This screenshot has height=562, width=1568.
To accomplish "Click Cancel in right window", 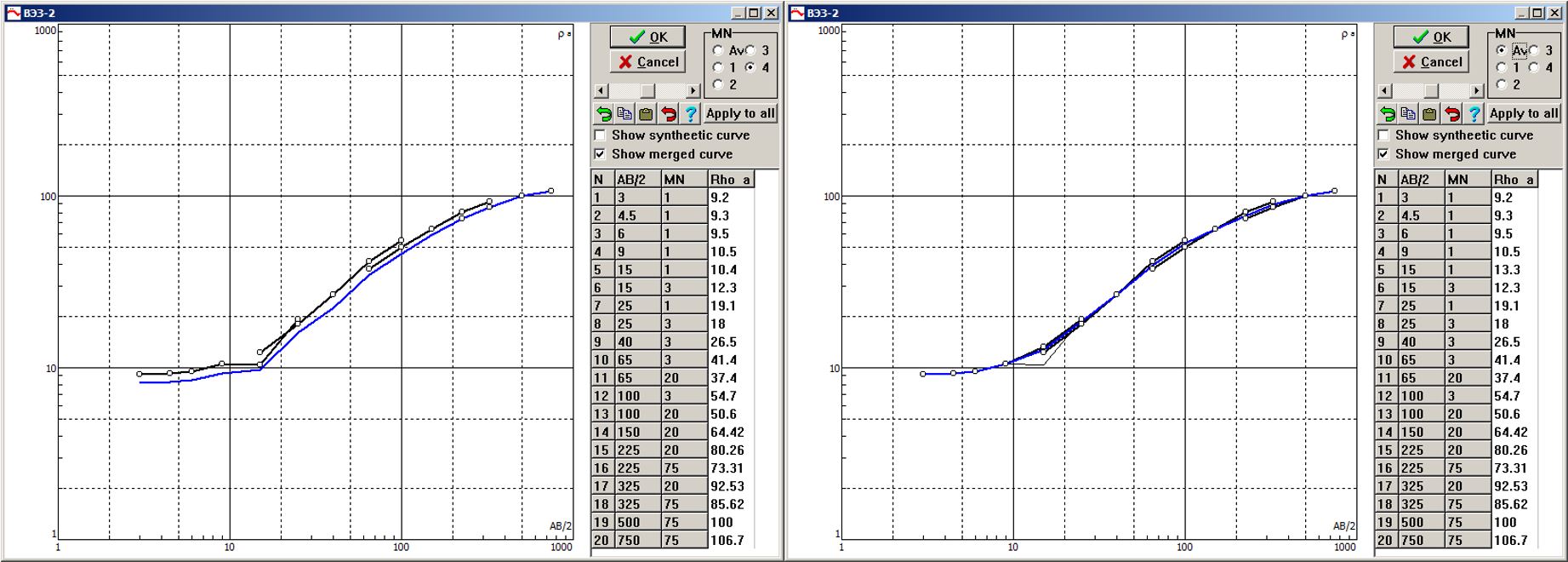I will 1431,61.
